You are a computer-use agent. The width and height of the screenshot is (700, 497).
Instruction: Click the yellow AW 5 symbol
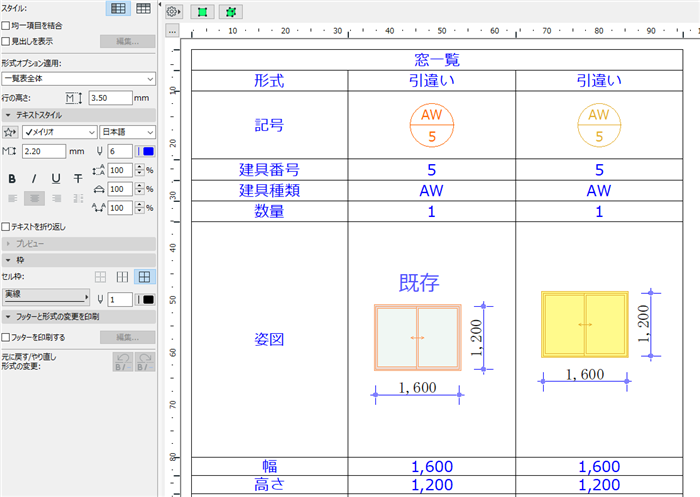point(599,125)
